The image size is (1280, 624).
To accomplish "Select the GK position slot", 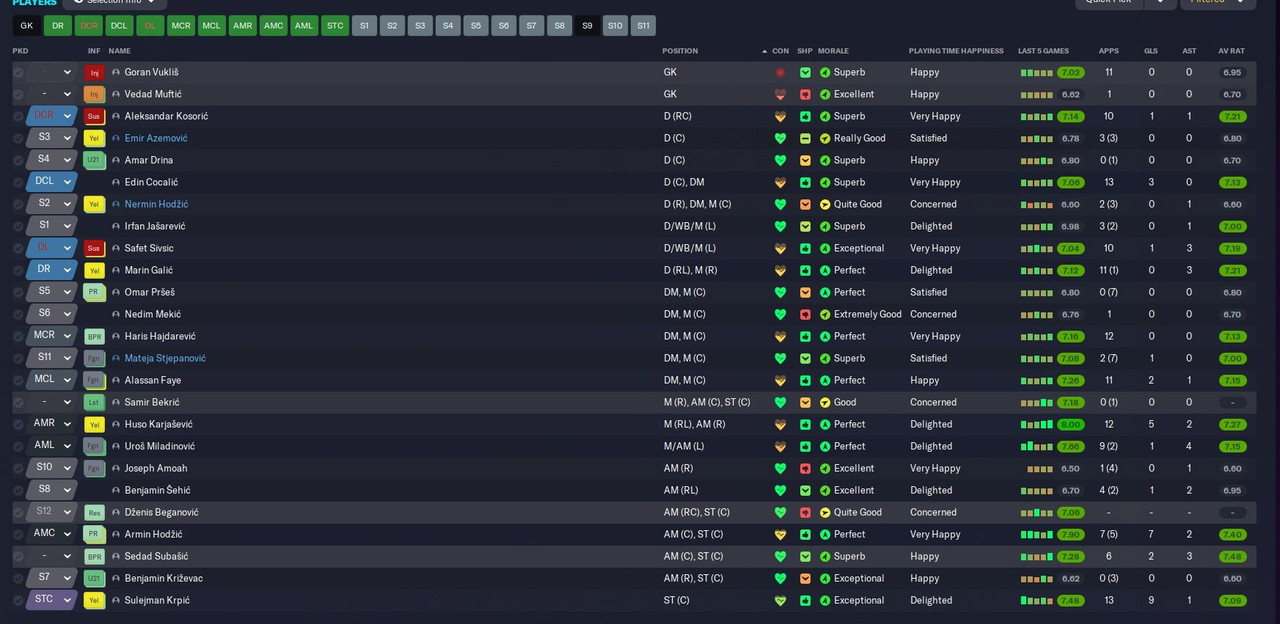I will [26, 25].
